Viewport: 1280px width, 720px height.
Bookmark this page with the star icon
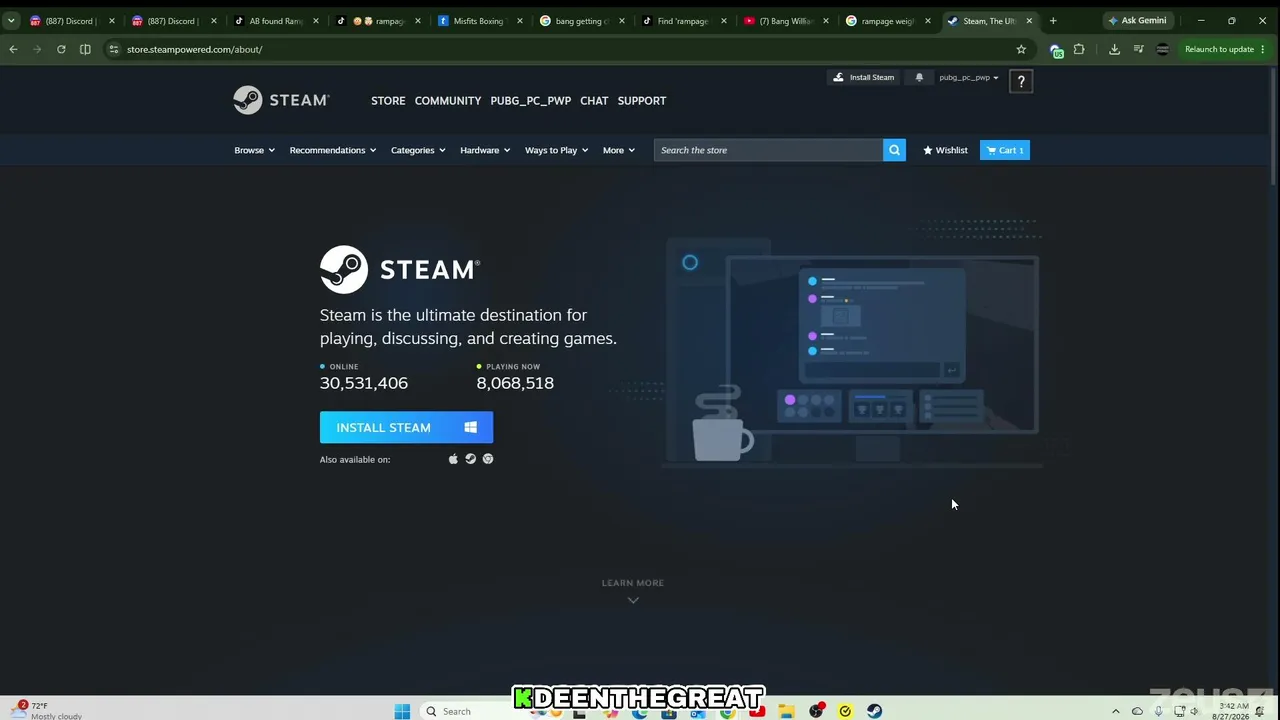[x=1021, y=49]
